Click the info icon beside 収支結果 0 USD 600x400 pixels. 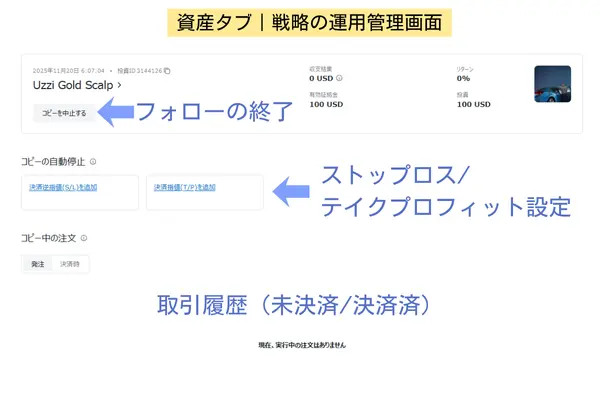click(x=340, y=78)
